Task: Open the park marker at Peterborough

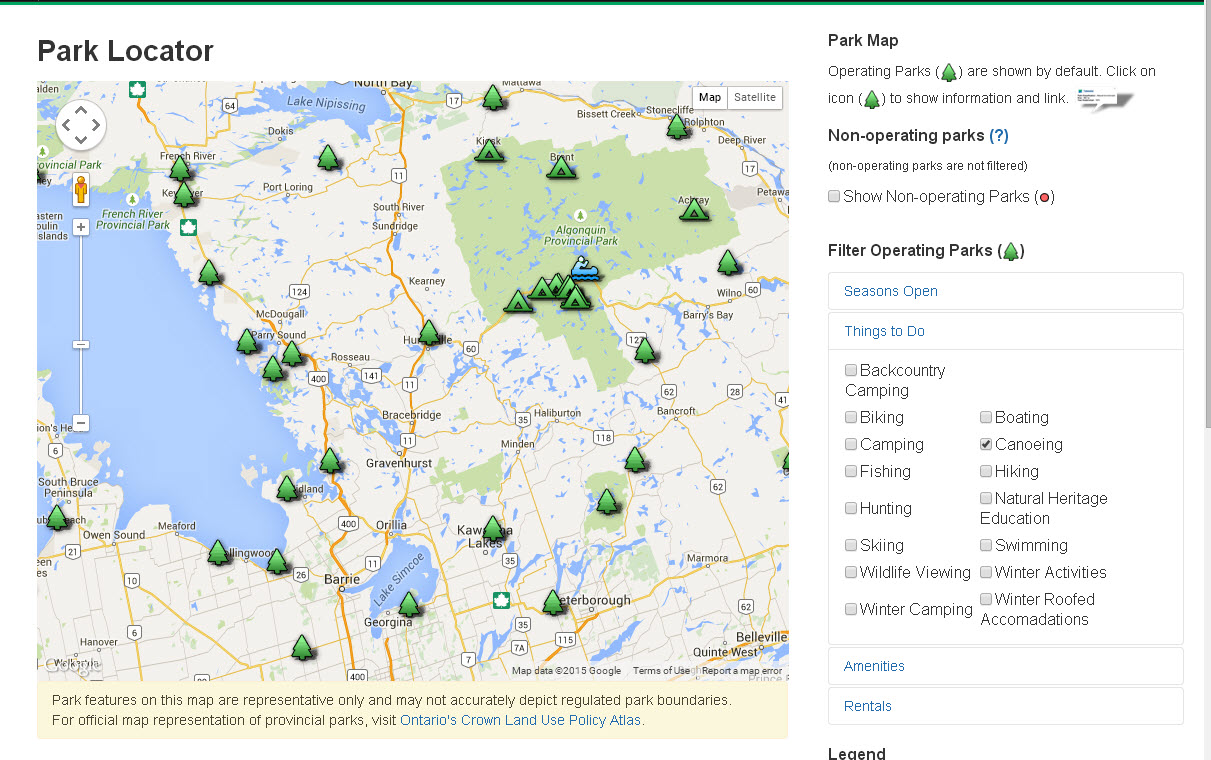Action: click(x=553, y=602)
